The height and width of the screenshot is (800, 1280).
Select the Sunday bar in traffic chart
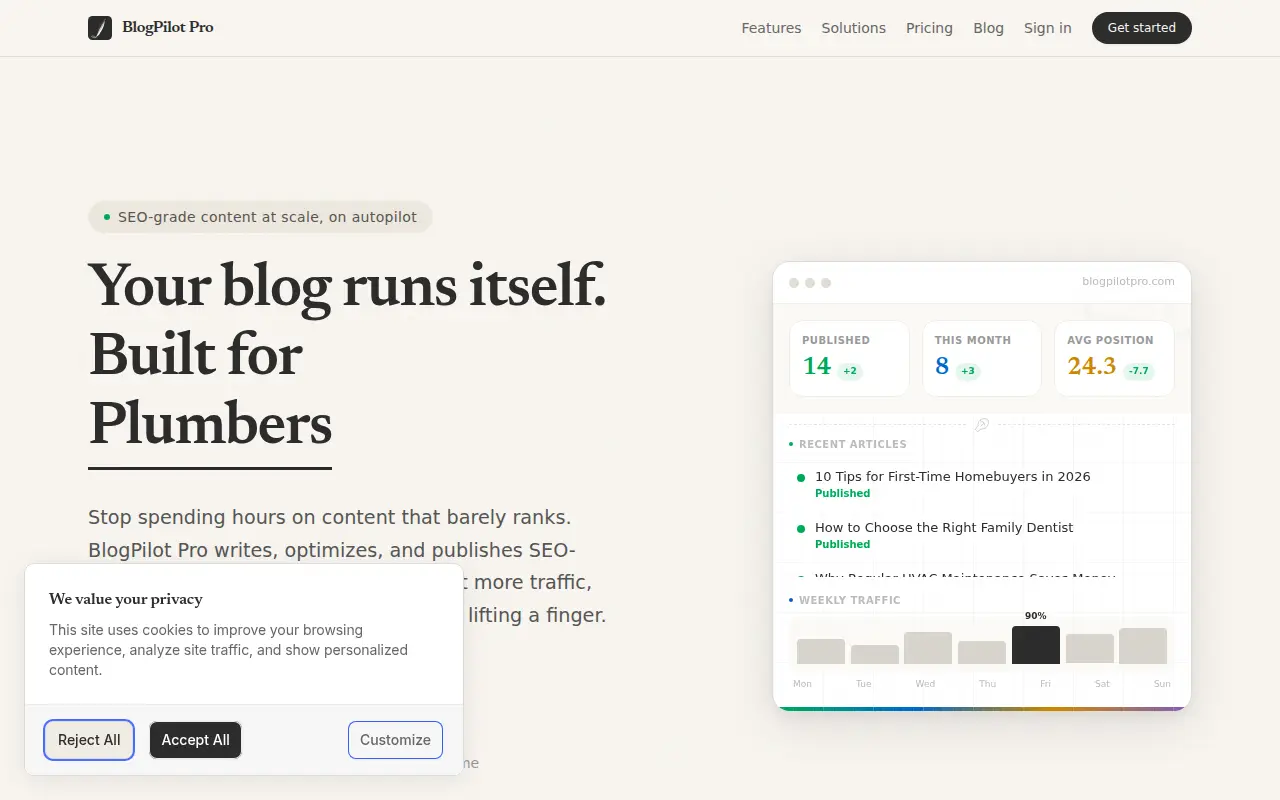[1143, 646]
